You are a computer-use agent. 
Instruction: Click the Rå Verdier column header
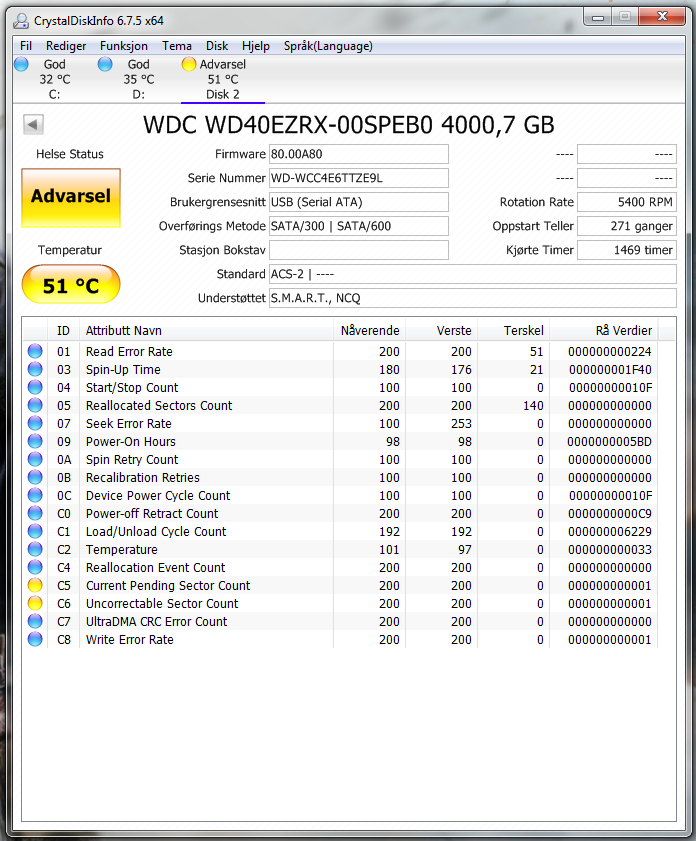[x=604, y=330]
